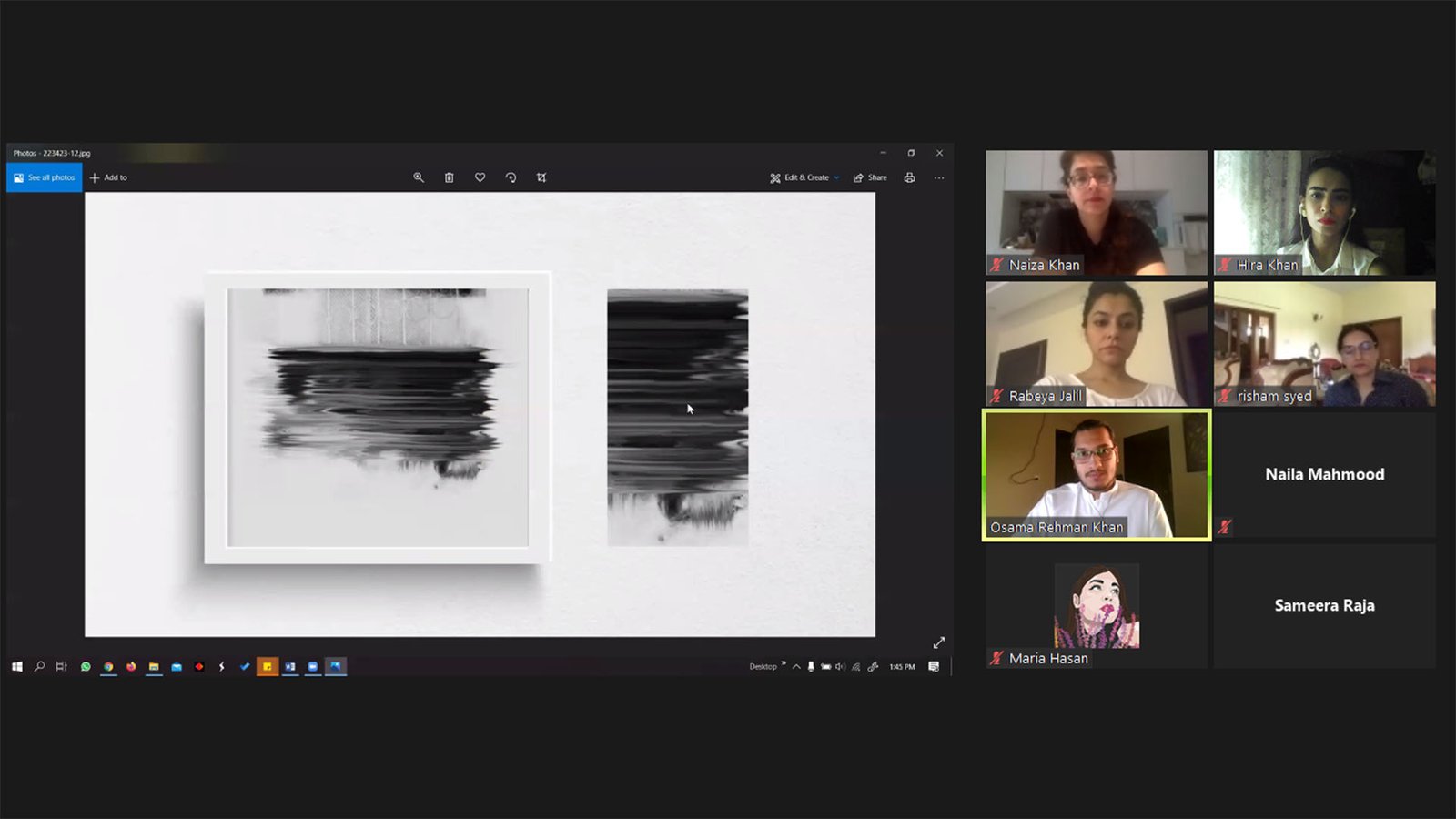Viewport: 1456px width, 819px height.
Task: Open the notification center icon
Action: [934, 667]
